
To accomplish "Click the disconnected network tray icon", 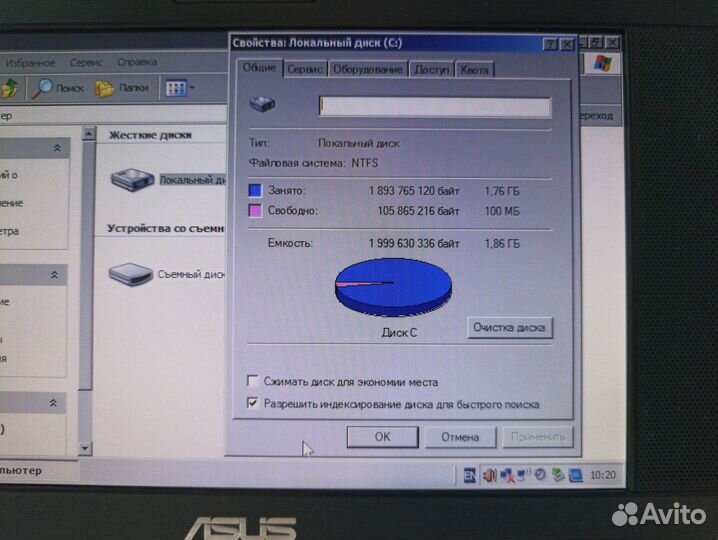I will point(507,475).
